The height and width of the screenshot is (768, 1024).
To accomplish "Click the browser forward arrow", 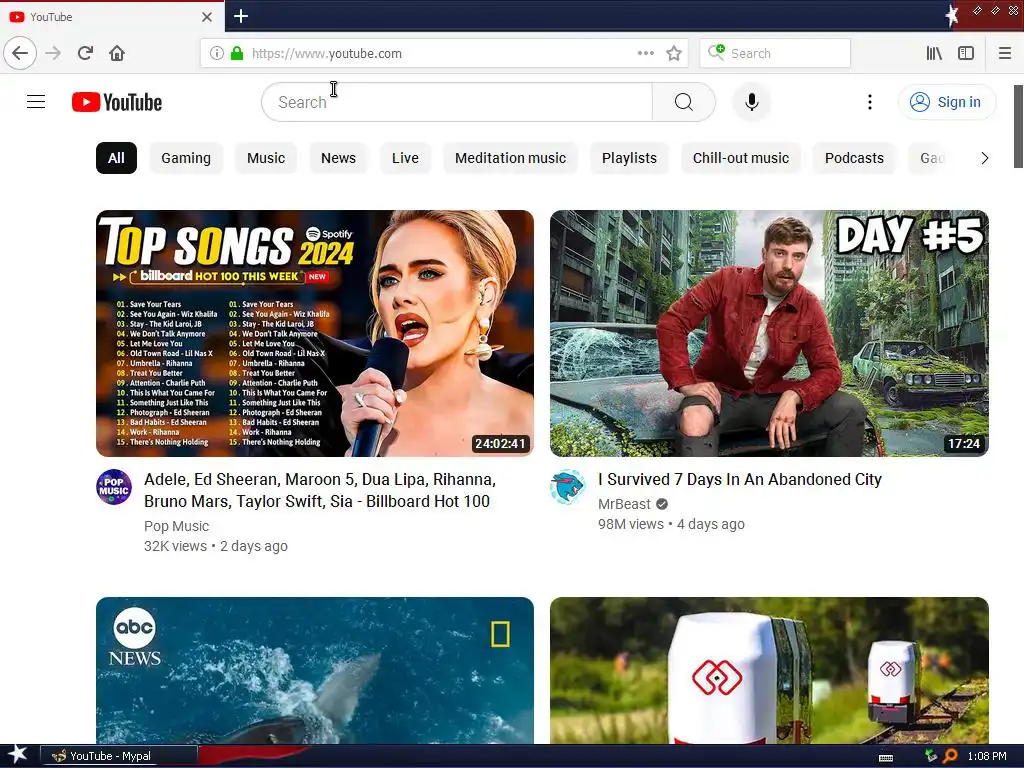I will [x=53, y=53].
